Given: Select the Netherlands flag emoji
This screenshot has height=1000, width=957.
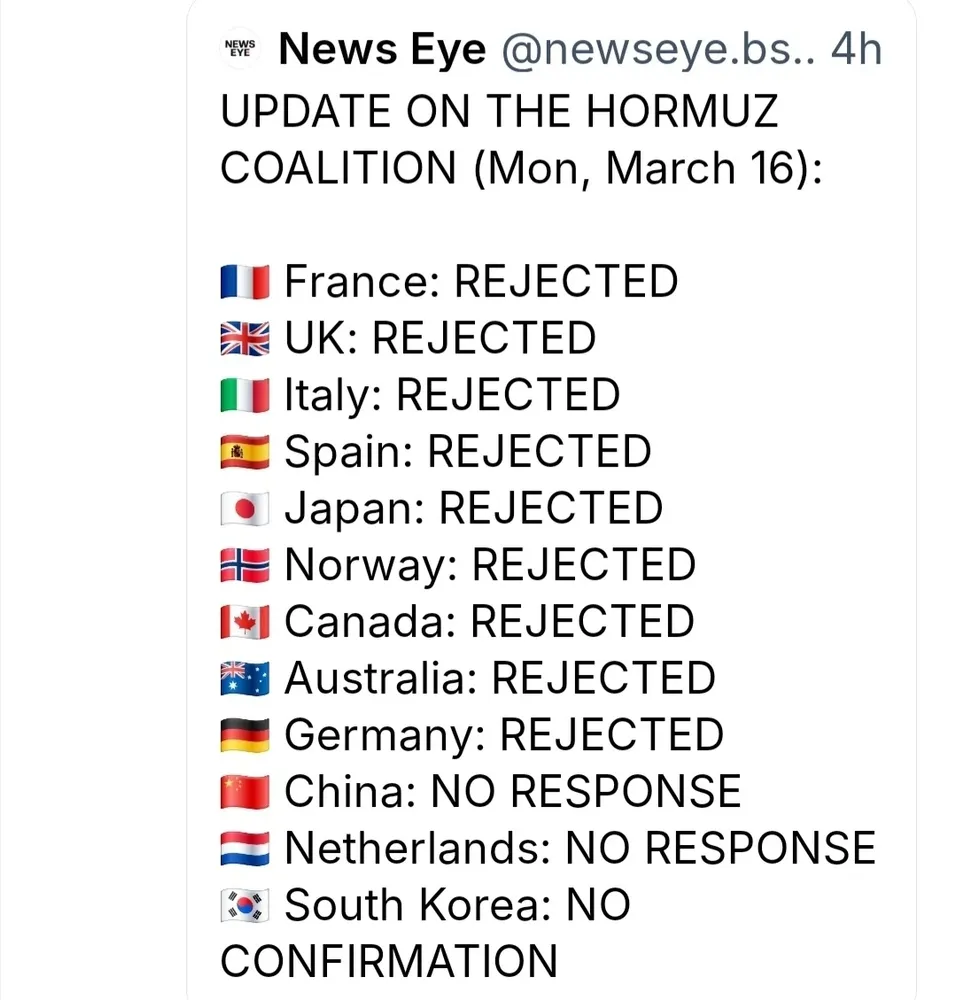Looking at the screenshot, I should (x=245, y=849).
